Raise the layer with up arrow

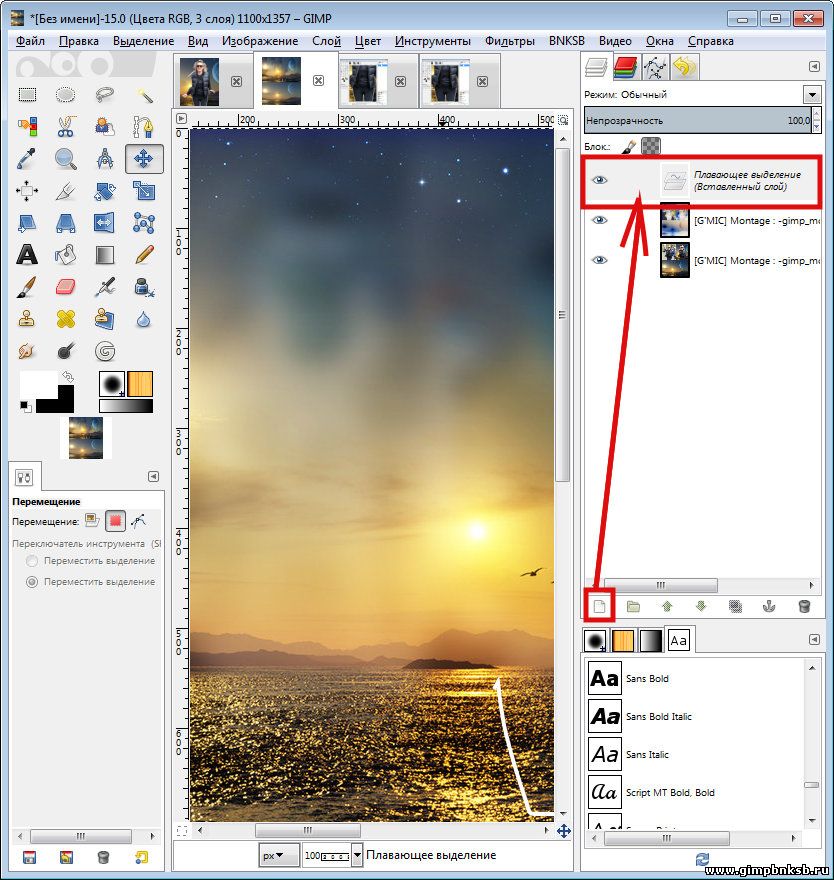pyautogui.click(x=667, y=606)
